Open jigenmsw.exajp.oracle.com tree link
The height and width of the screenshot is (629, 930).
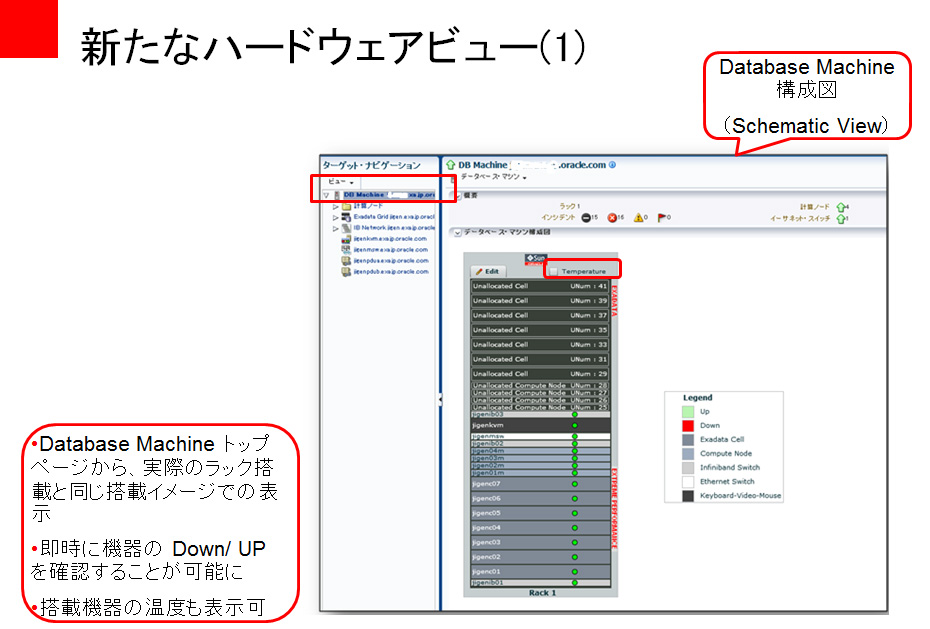(x=391, y=250)
